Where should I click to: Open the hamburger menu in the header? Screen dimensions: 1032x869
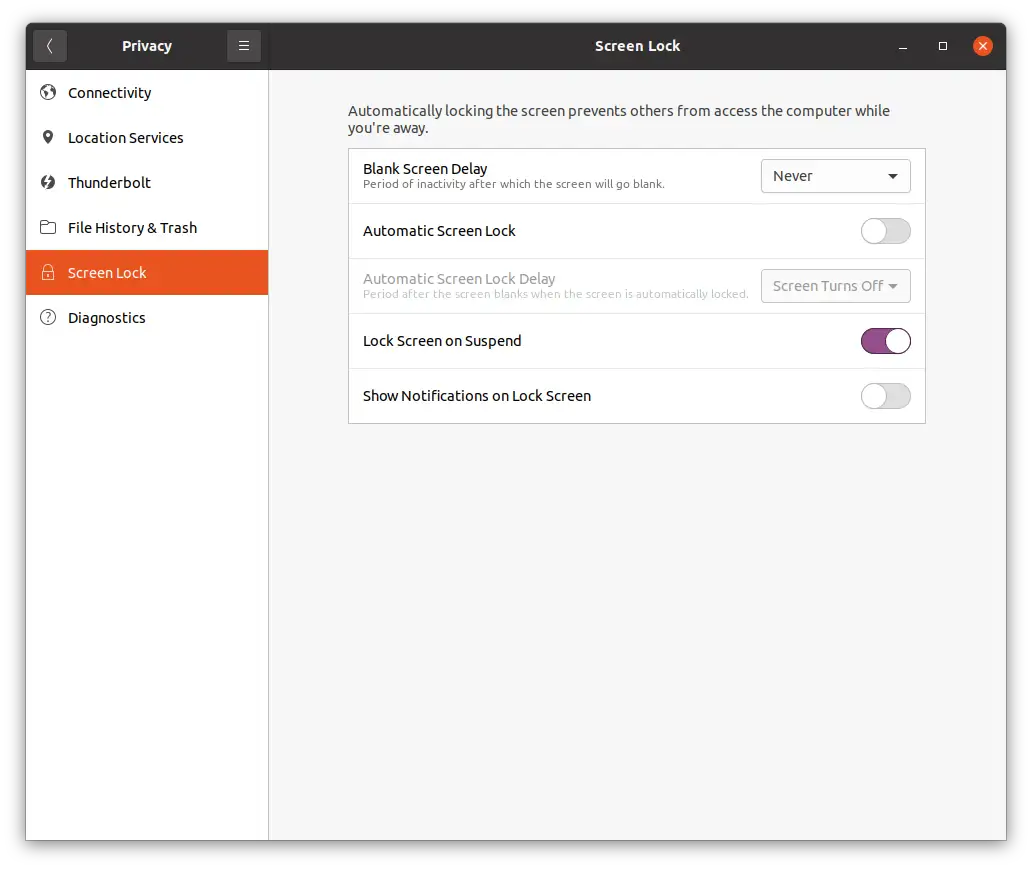coord(244,46)
